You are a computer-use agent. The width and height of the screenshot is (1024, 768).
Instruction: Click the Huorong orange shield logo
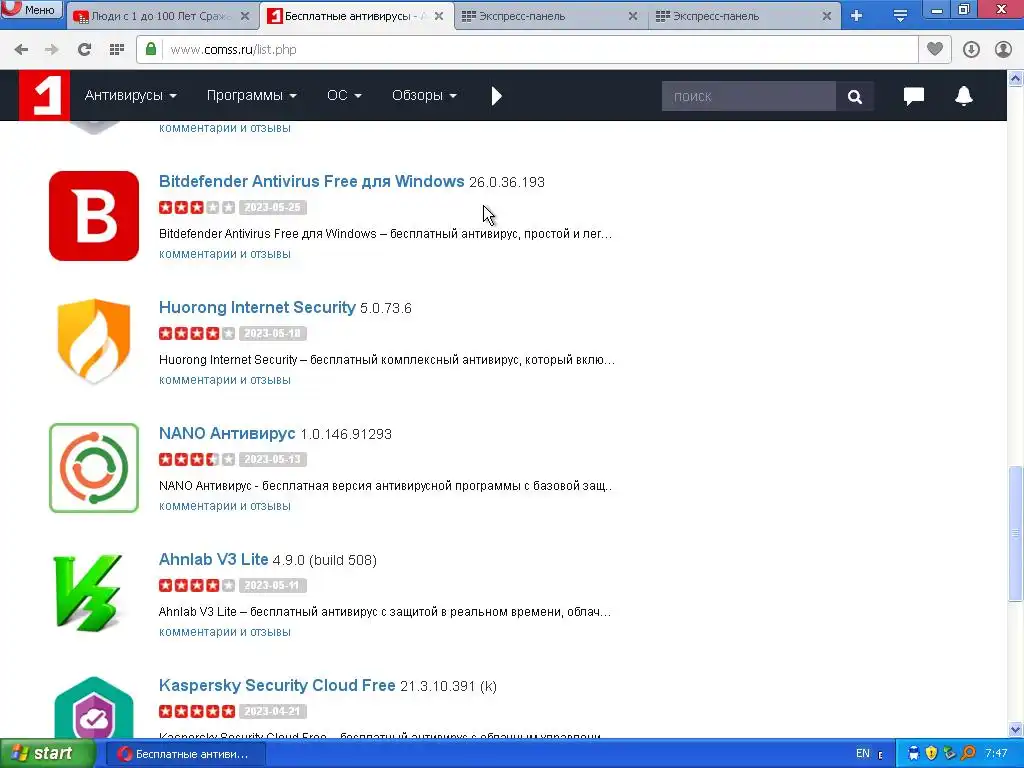(94, 341)
